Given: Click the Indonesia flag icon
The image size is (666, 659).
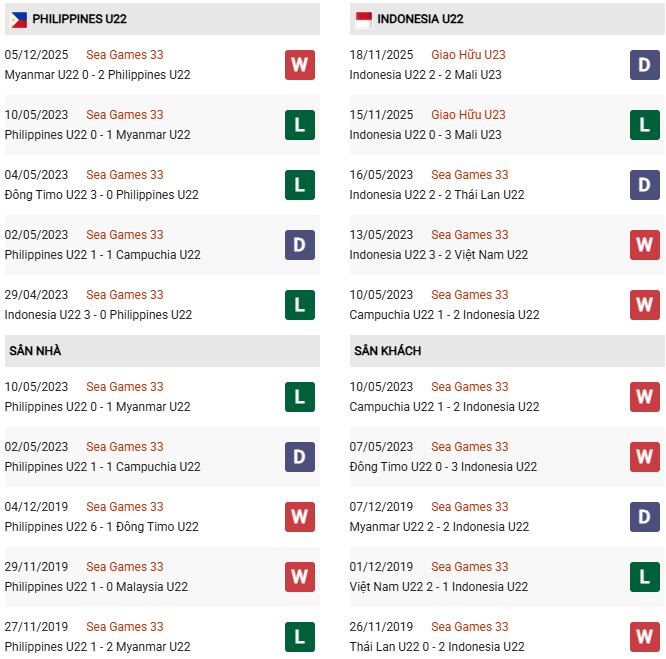Looking at the screenshot, I should point(363,19).
